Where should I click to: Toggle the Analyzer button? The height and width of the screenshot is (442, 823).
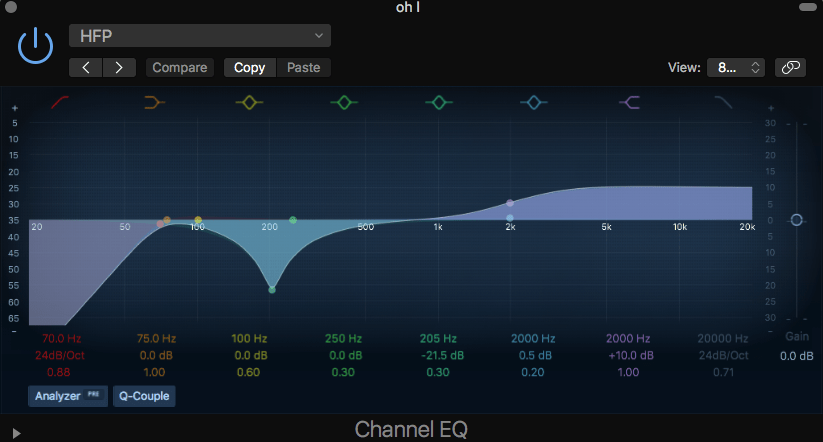pos(67,396)
